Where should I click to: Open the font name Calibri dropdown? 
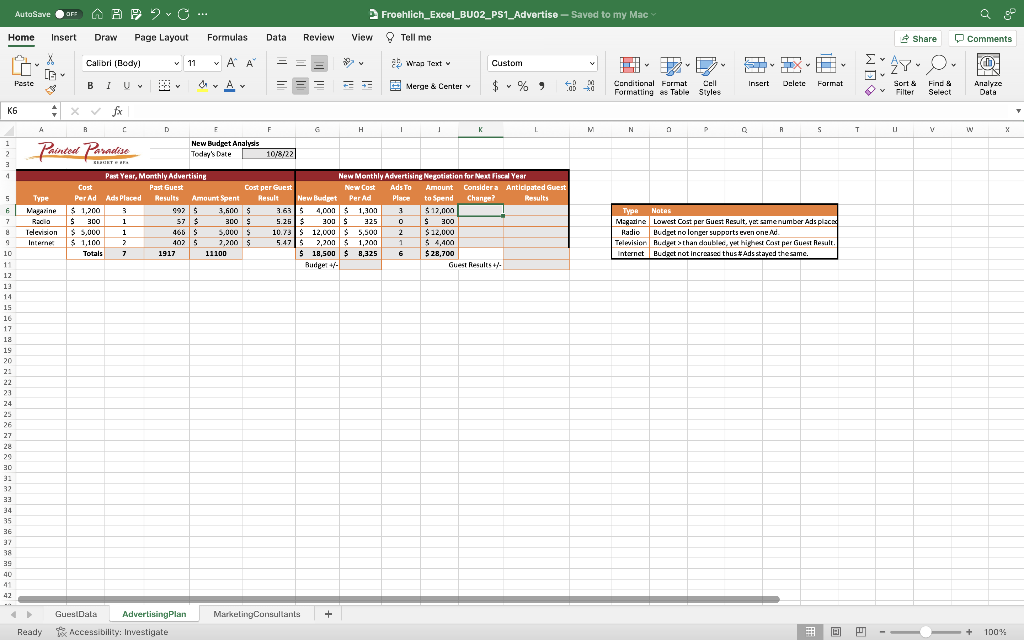pyautogui.click(x=176, y=63)
